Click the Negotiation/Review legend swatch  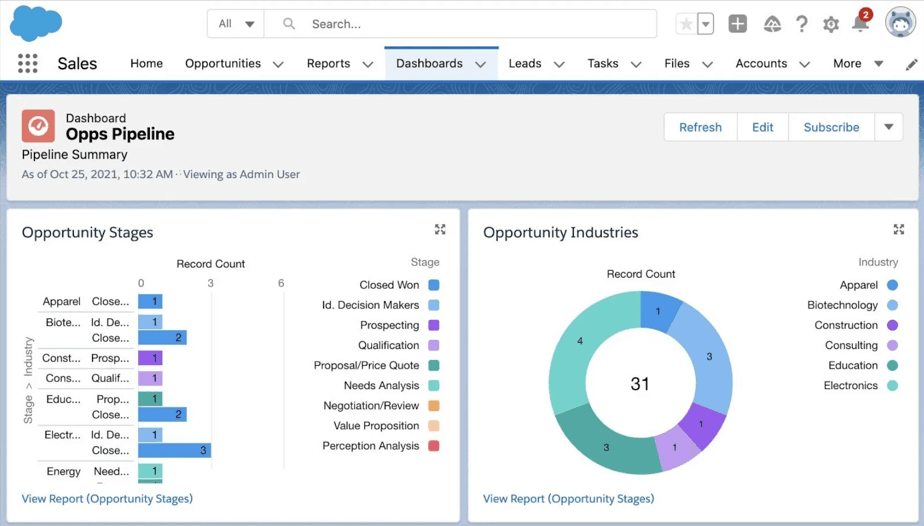tap(434, 406)
